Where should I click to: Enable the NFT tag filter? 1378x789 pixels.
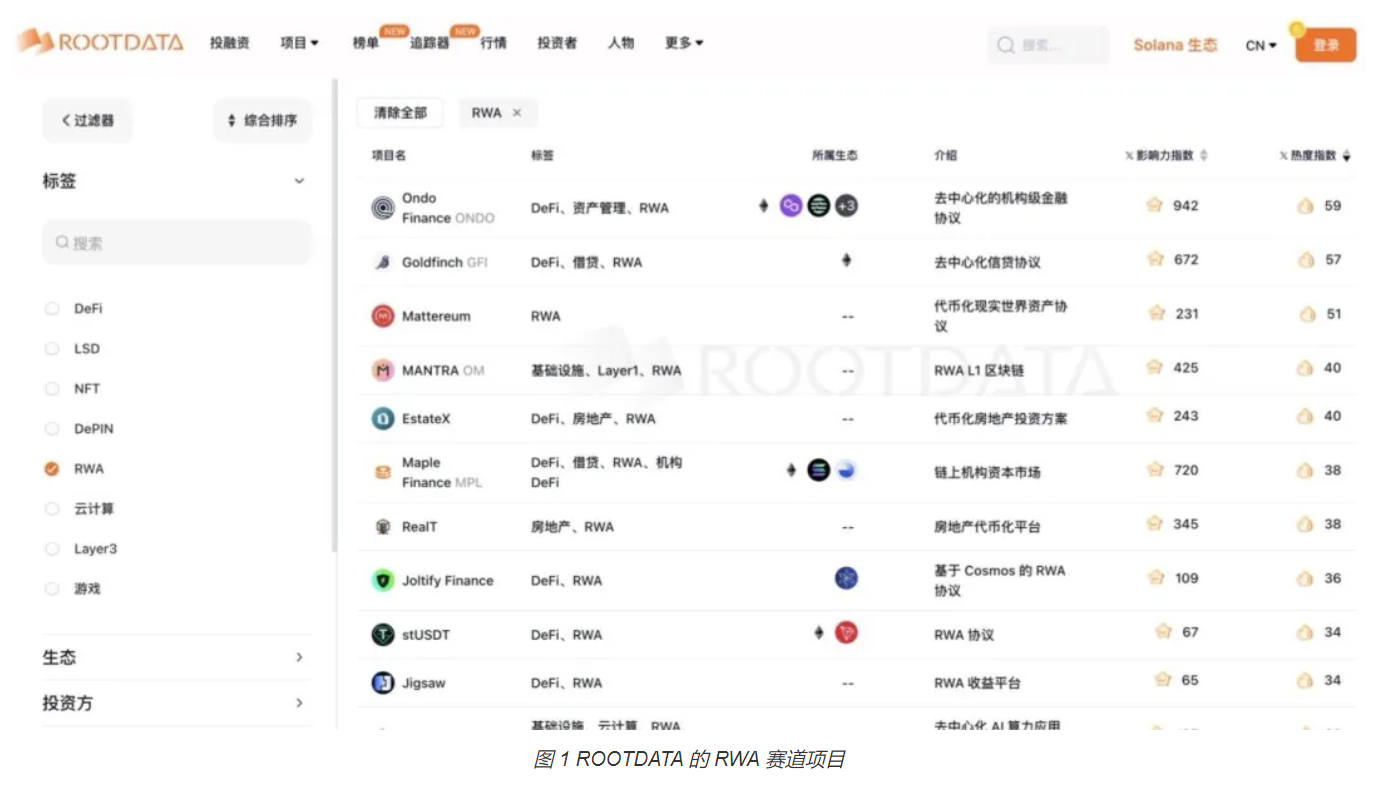(52, 389)
